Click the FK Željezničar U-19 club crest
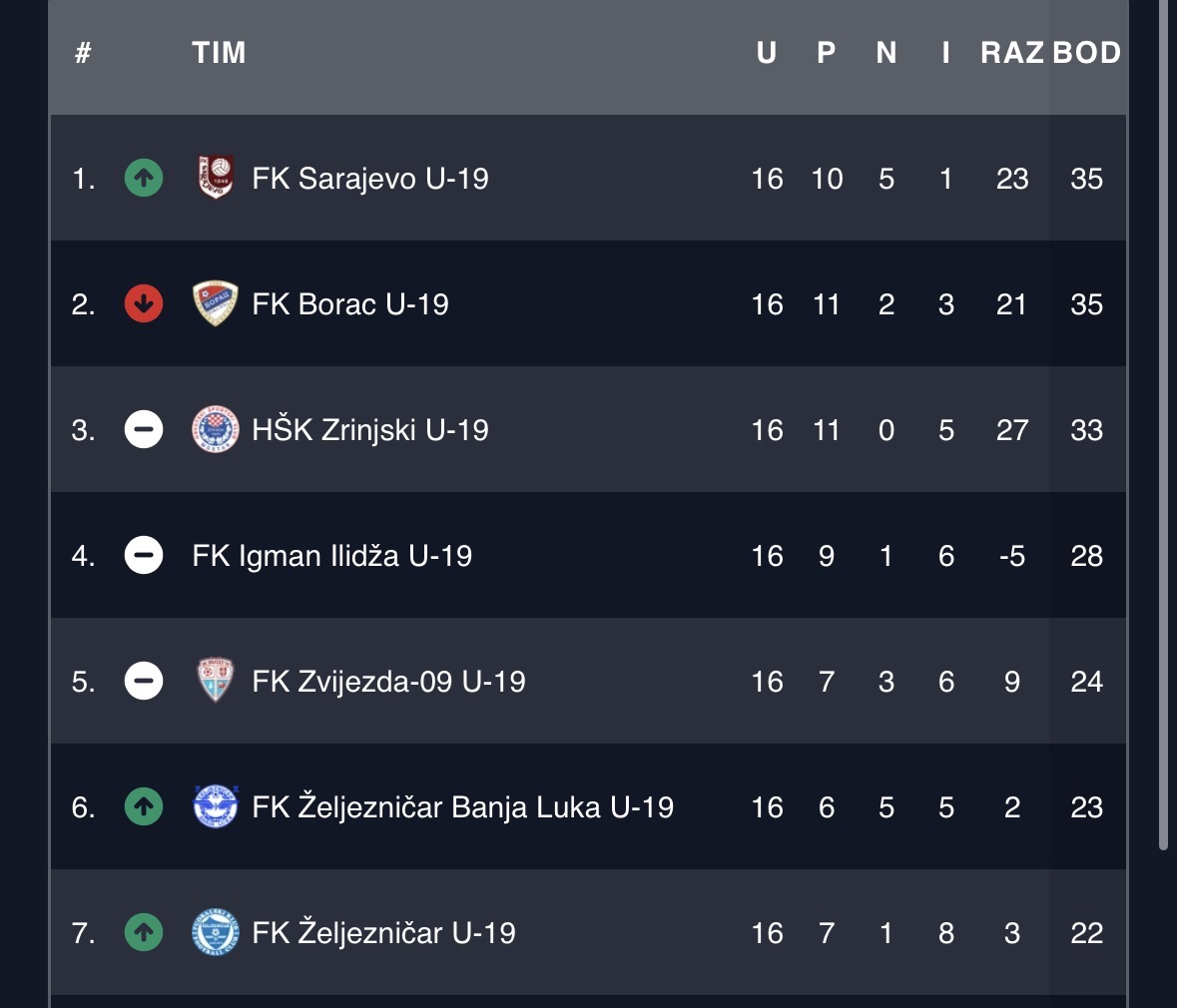This screenshot has width=1177, height=1008. click(216, 933)
